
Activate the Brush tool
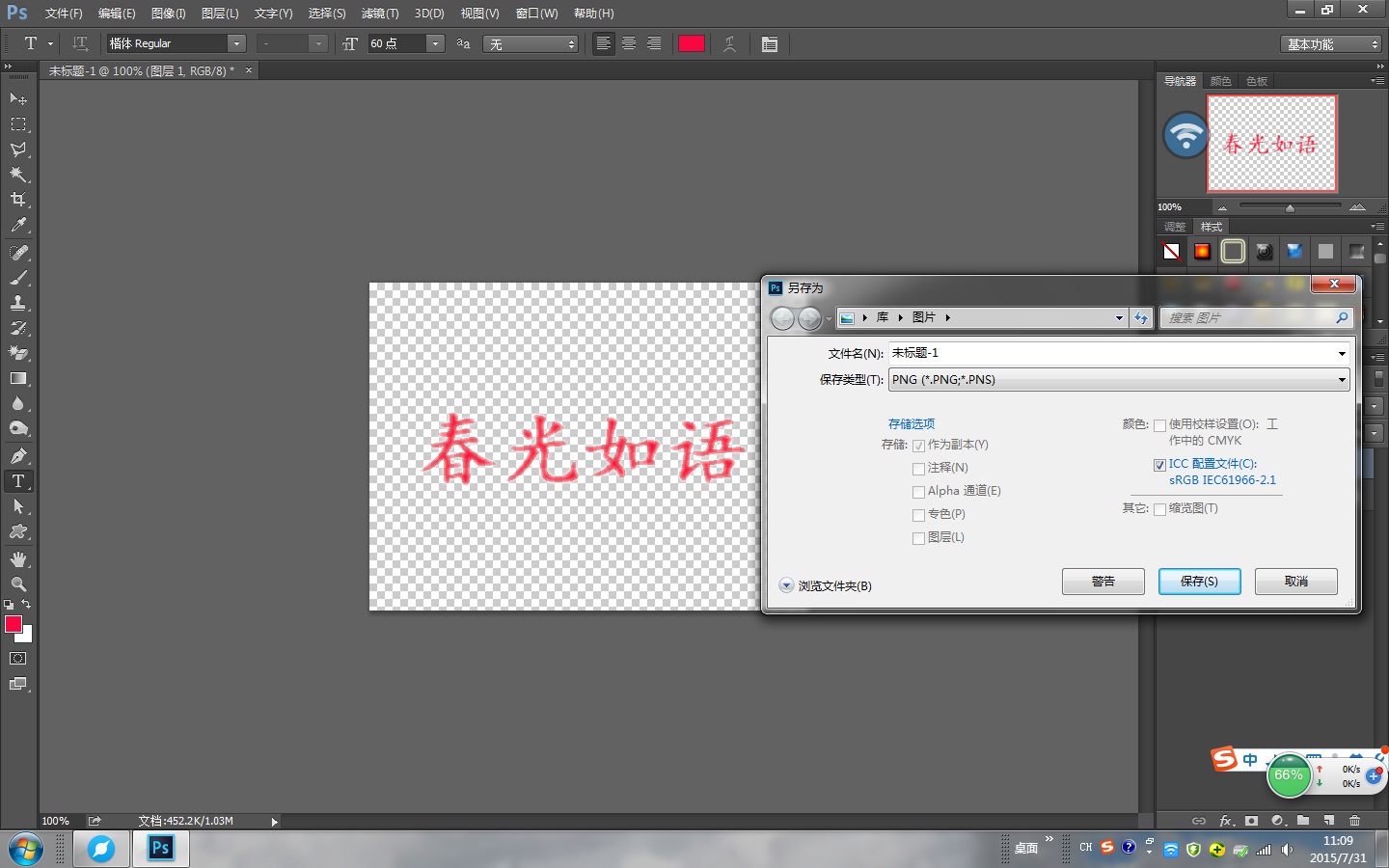17,278
